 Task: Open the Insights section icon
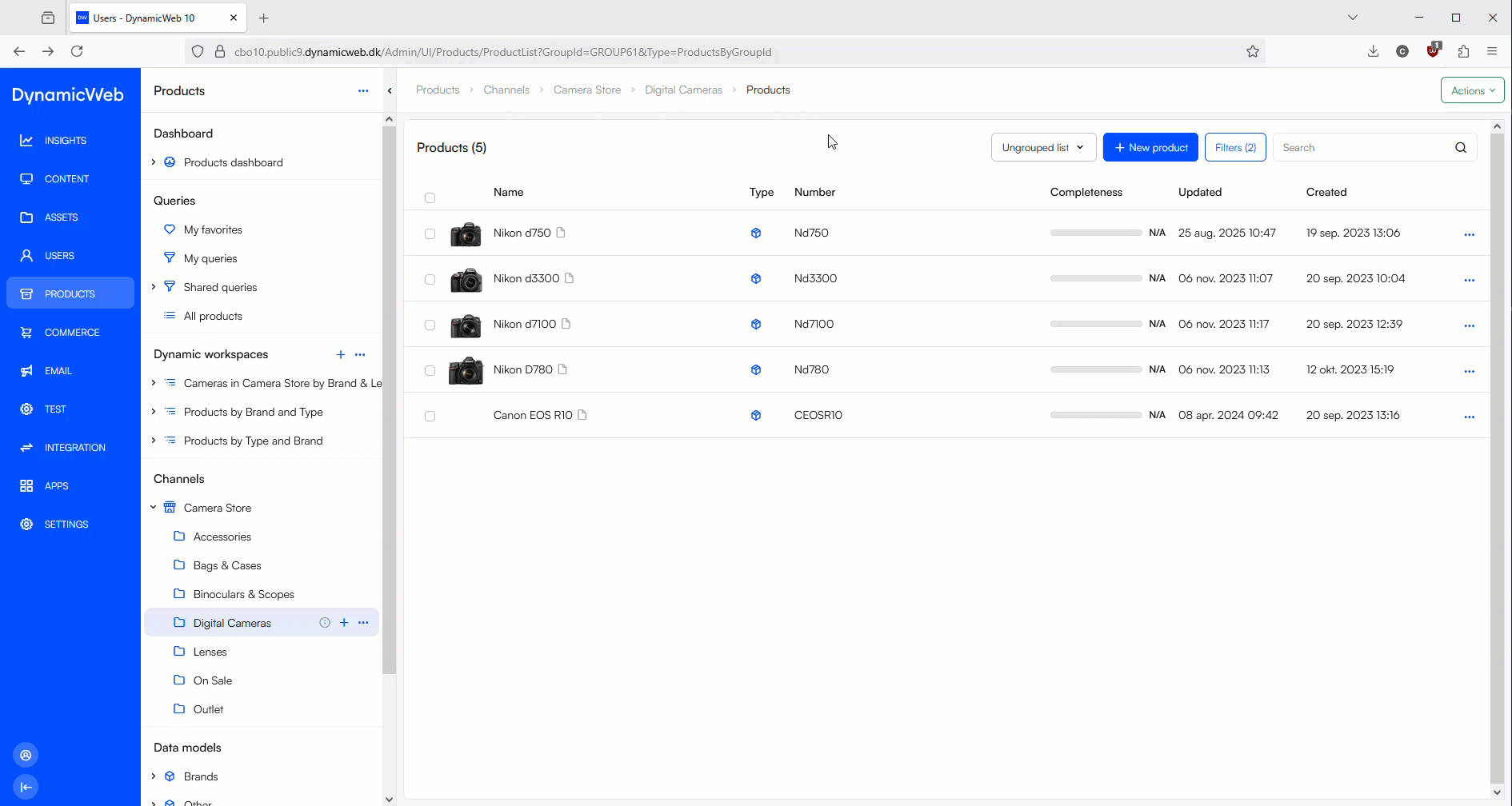(26, 141)
